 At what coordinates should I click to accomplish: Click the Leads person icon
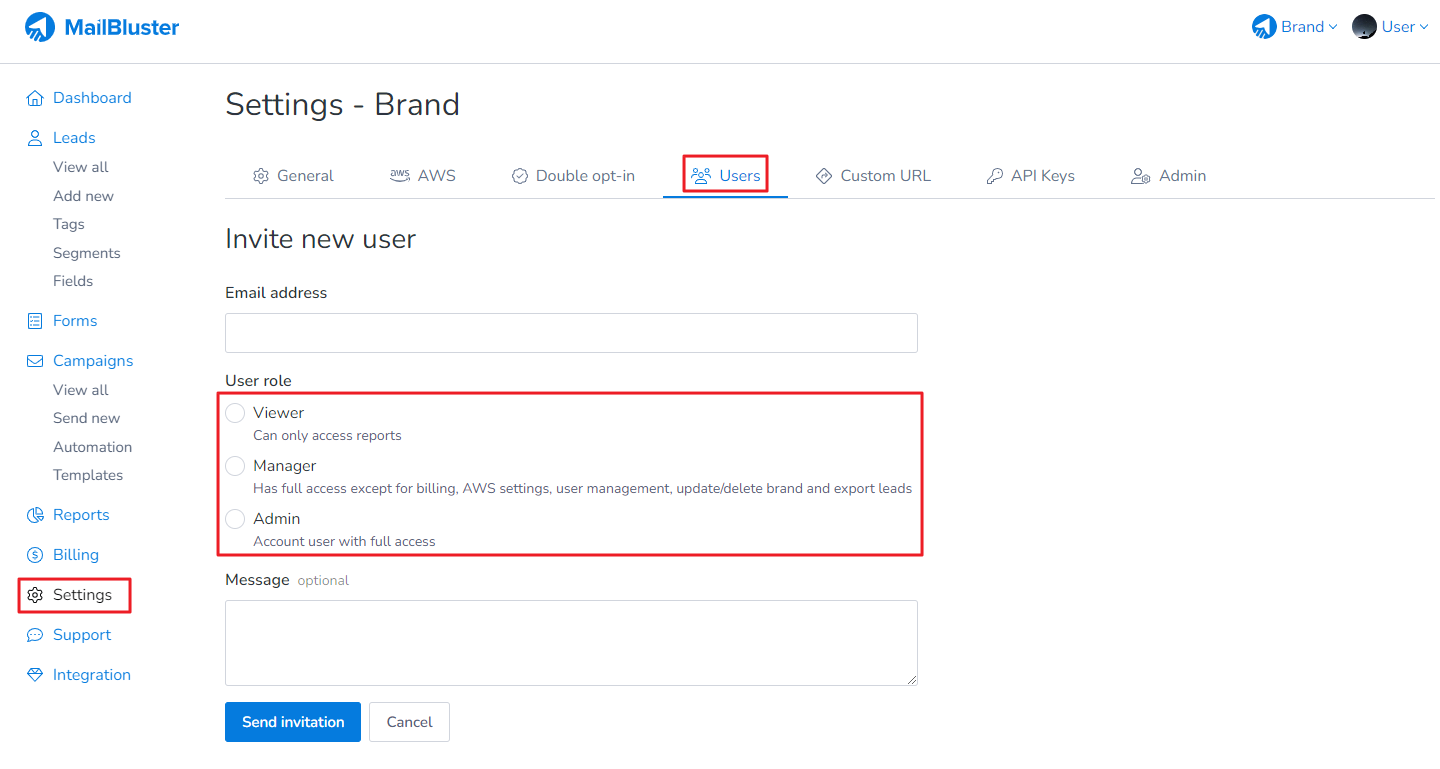(x=35, y=138)
